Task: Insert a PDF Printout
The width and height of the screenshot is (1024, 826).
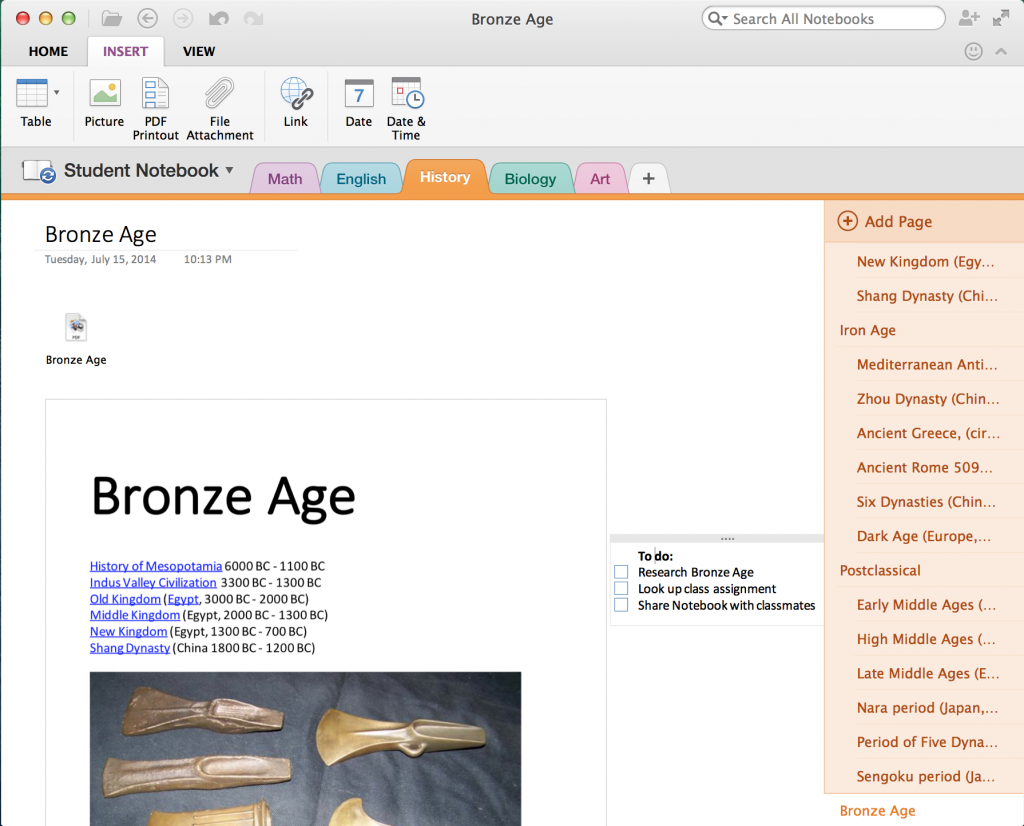Action: [x=155, y=94]
